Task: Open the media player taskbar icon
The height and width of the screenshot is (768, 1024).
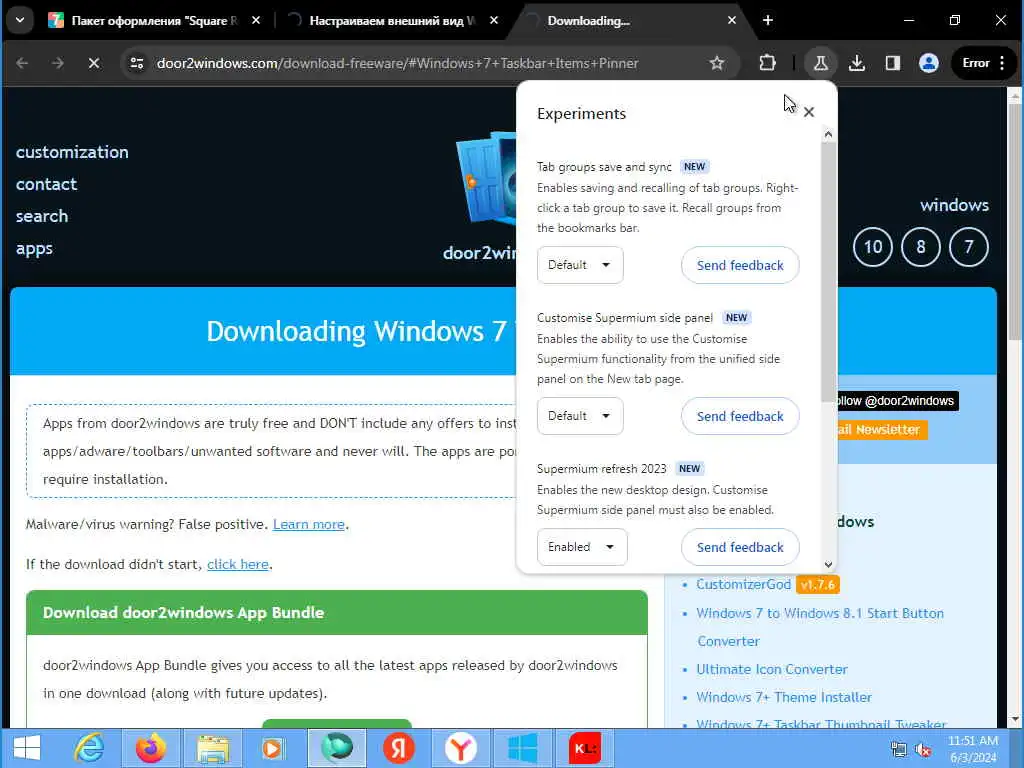Action: (273, 748)
